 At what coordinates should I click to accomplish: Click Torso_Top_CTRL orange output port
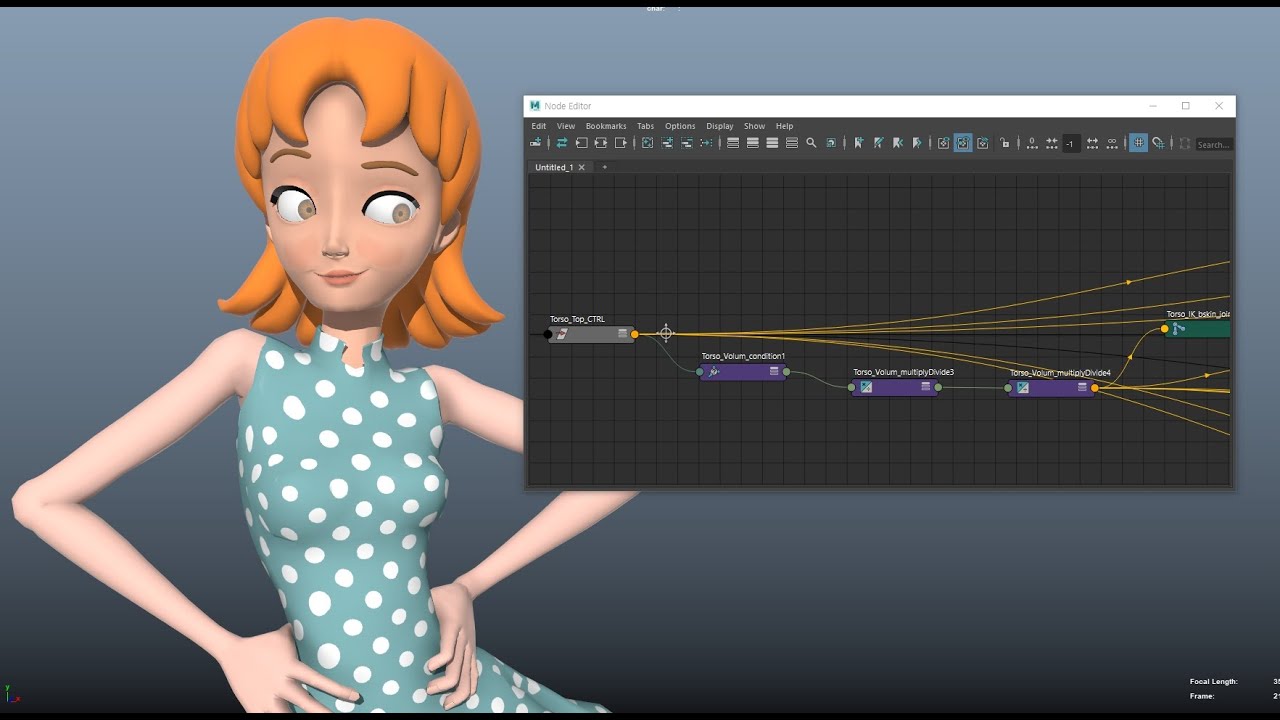coord(635,334)
